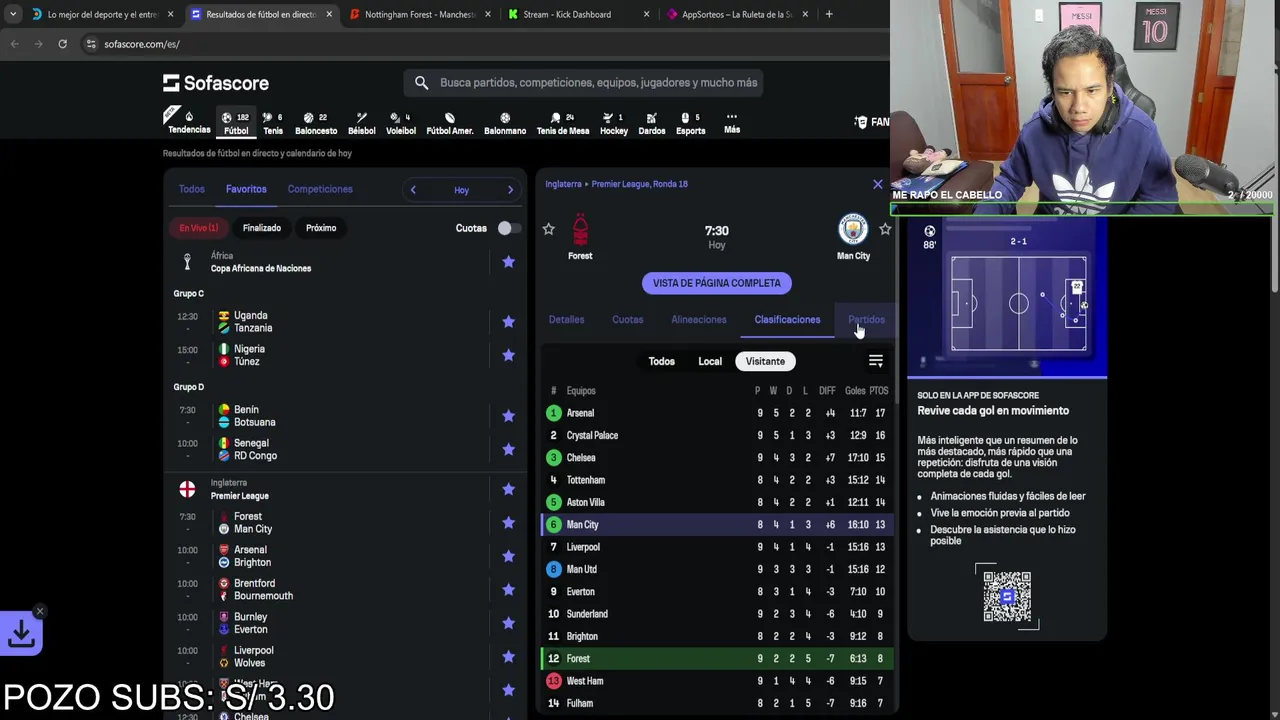Toggle favorite star for Brentford vs Bournemouth
This screenshot has height=720, width=1280.
508,590
